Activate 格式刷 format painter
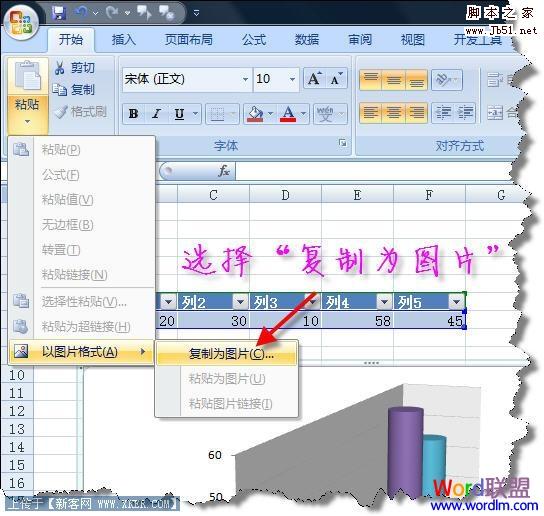This screenshot has width=544, height=516. coord(80,111)
